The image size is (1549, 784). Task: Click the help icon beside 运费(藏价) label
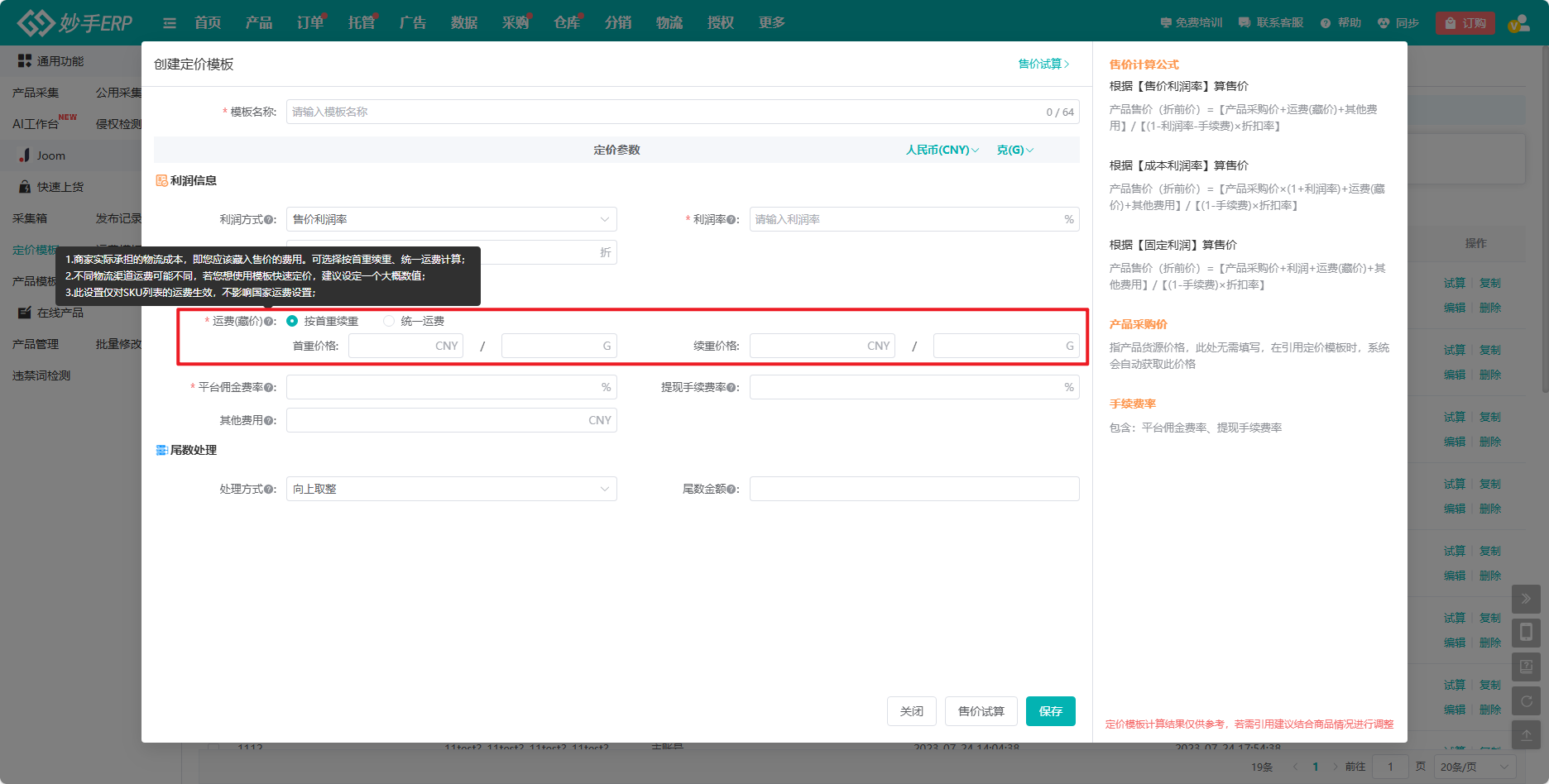pos(268,322)
